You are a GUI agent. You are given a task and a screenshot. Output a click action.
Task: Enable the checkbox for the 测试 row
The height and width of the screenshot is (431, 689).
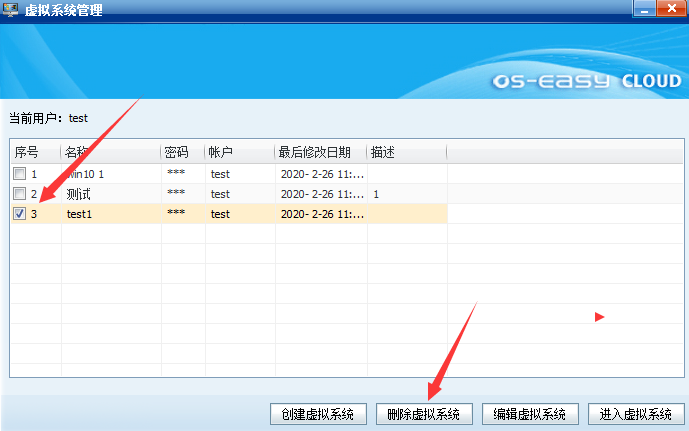click(19, 194)
